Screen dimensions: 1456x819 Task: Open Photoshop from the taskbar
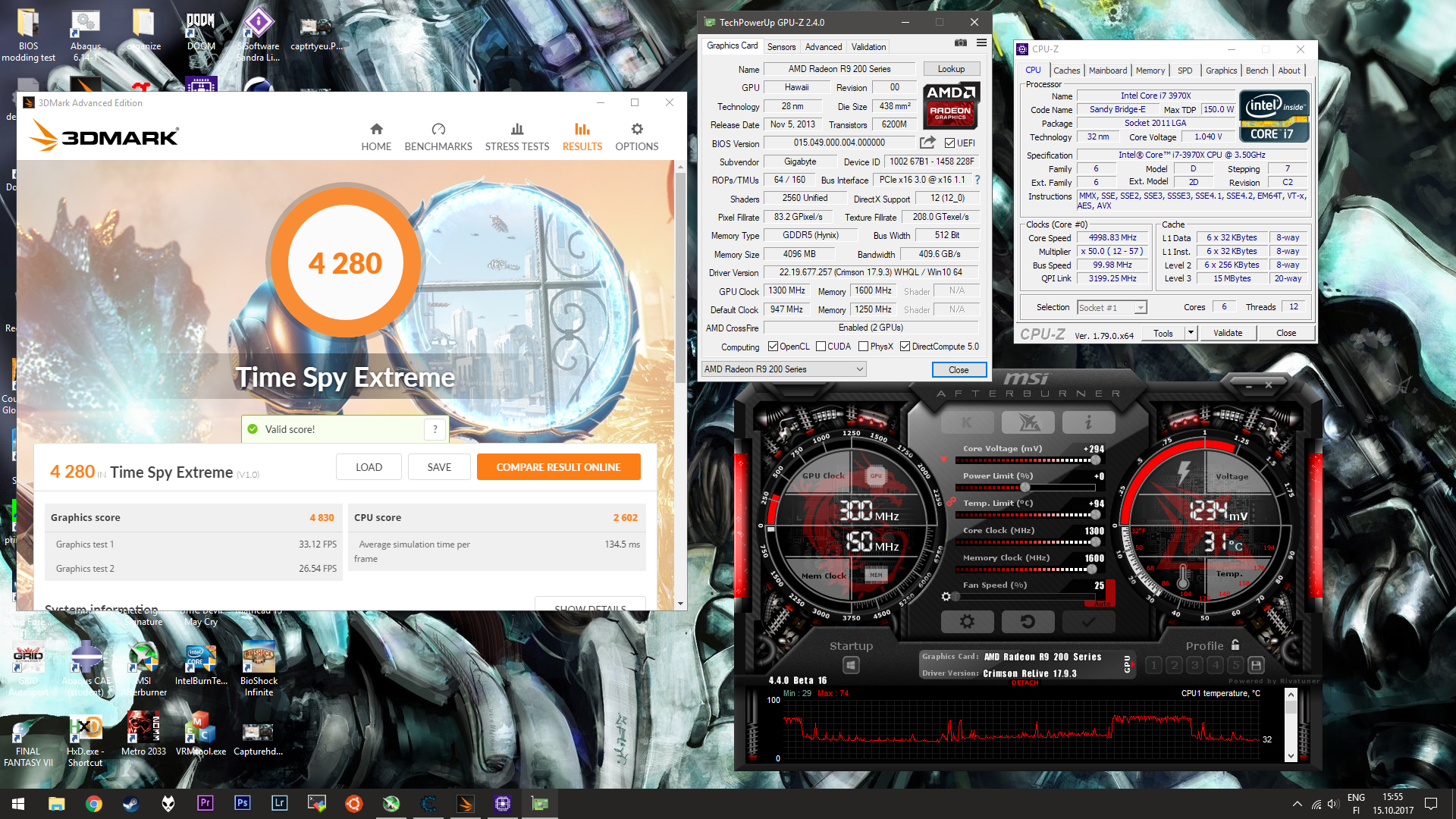242,804
